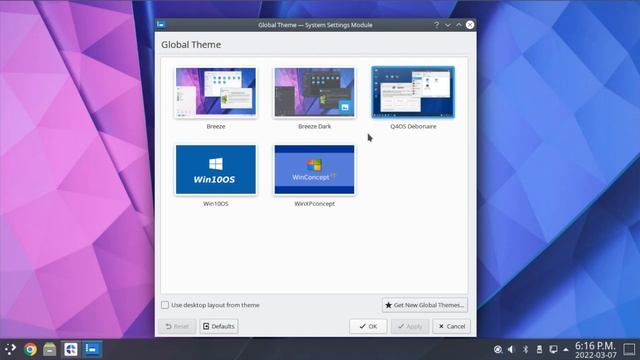Select the Breeze theme thumbnail

(x=216, y=92)
